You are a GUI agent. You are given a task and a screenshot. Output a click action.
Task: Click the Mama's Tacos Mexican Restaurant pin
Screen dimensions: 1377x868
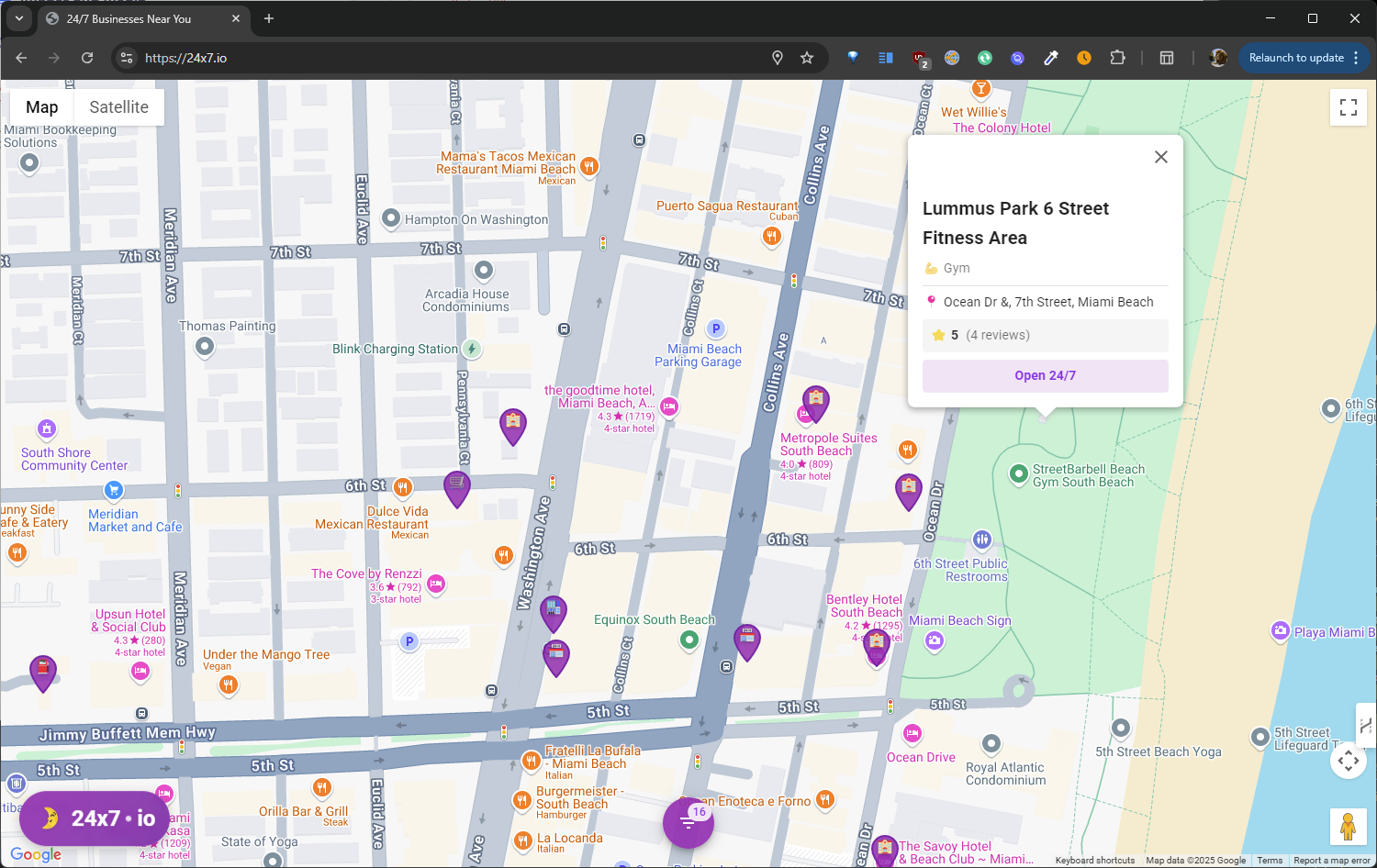click(589, 166)
